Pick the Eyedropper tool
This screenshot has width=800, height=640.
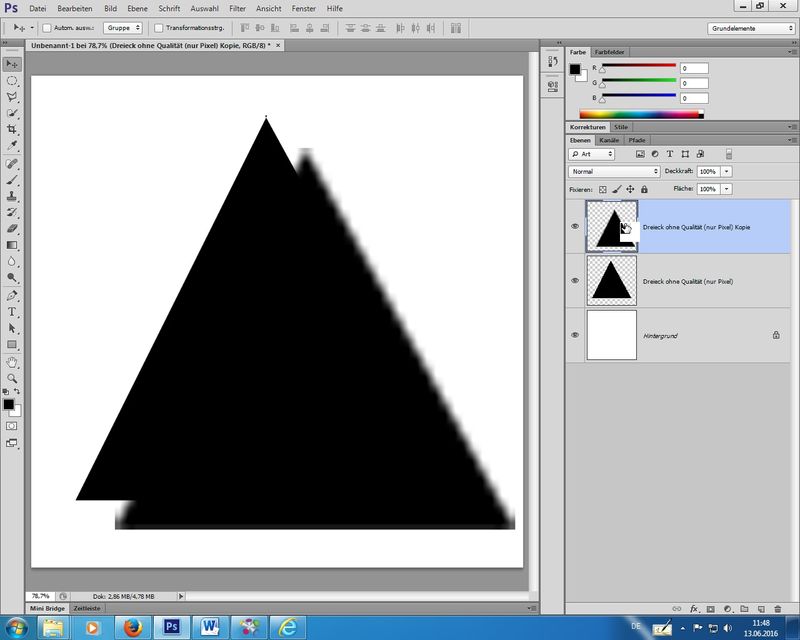point(12,146)
